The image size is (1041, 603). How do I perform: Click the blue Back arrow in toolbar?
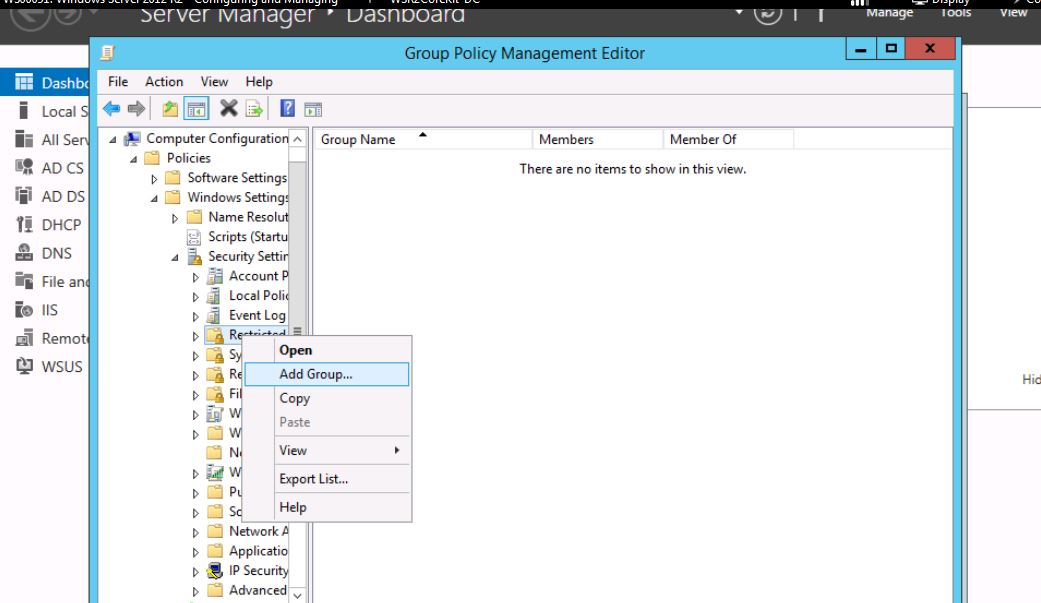coord(112,109)
